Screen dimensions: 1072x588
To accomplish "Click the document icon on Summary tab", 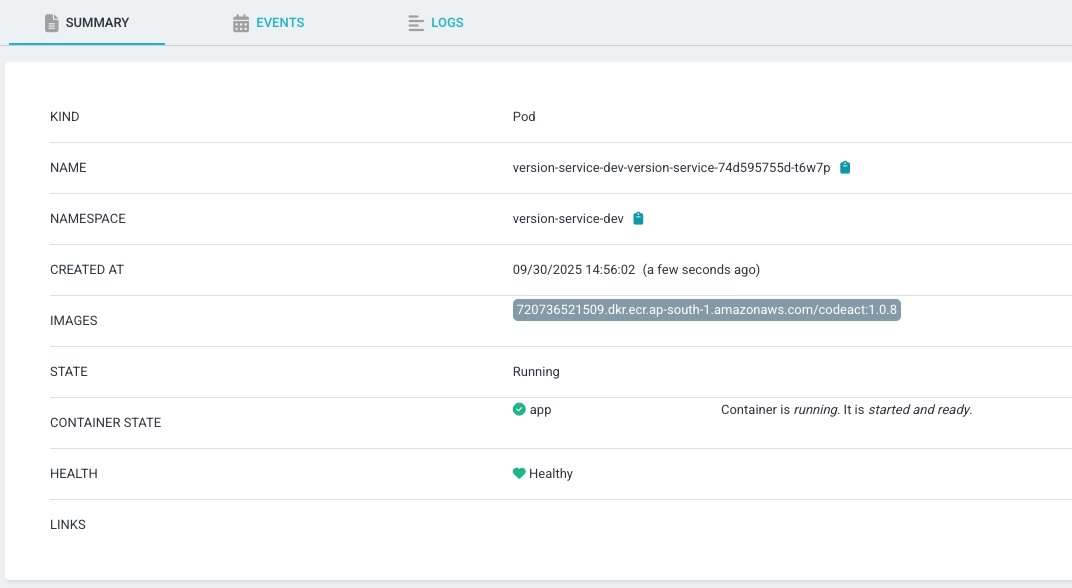I will coord(52,23).
